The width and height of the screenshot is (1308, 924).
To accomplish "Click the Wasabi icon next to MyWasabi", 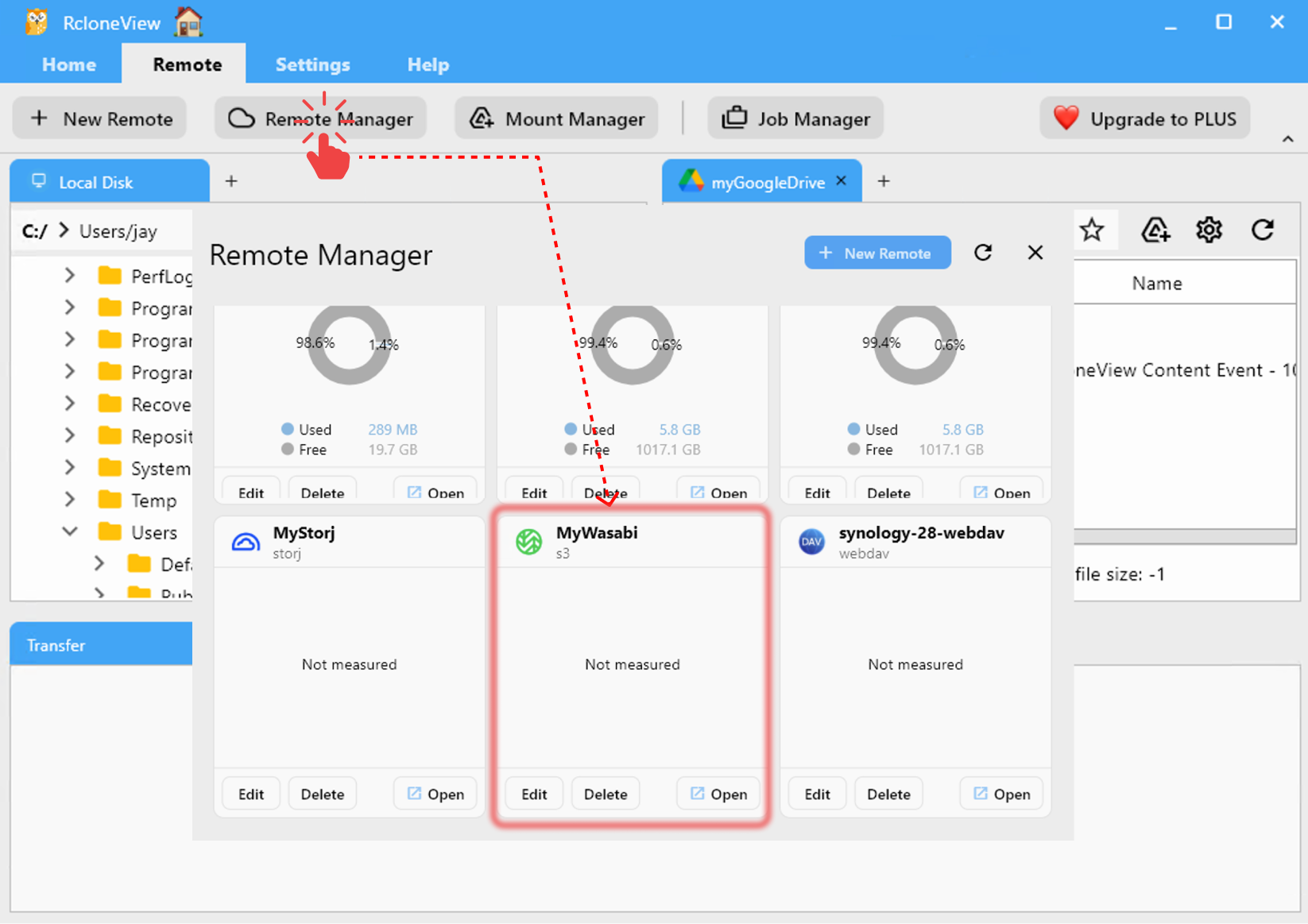I will [x=528, y=542].
